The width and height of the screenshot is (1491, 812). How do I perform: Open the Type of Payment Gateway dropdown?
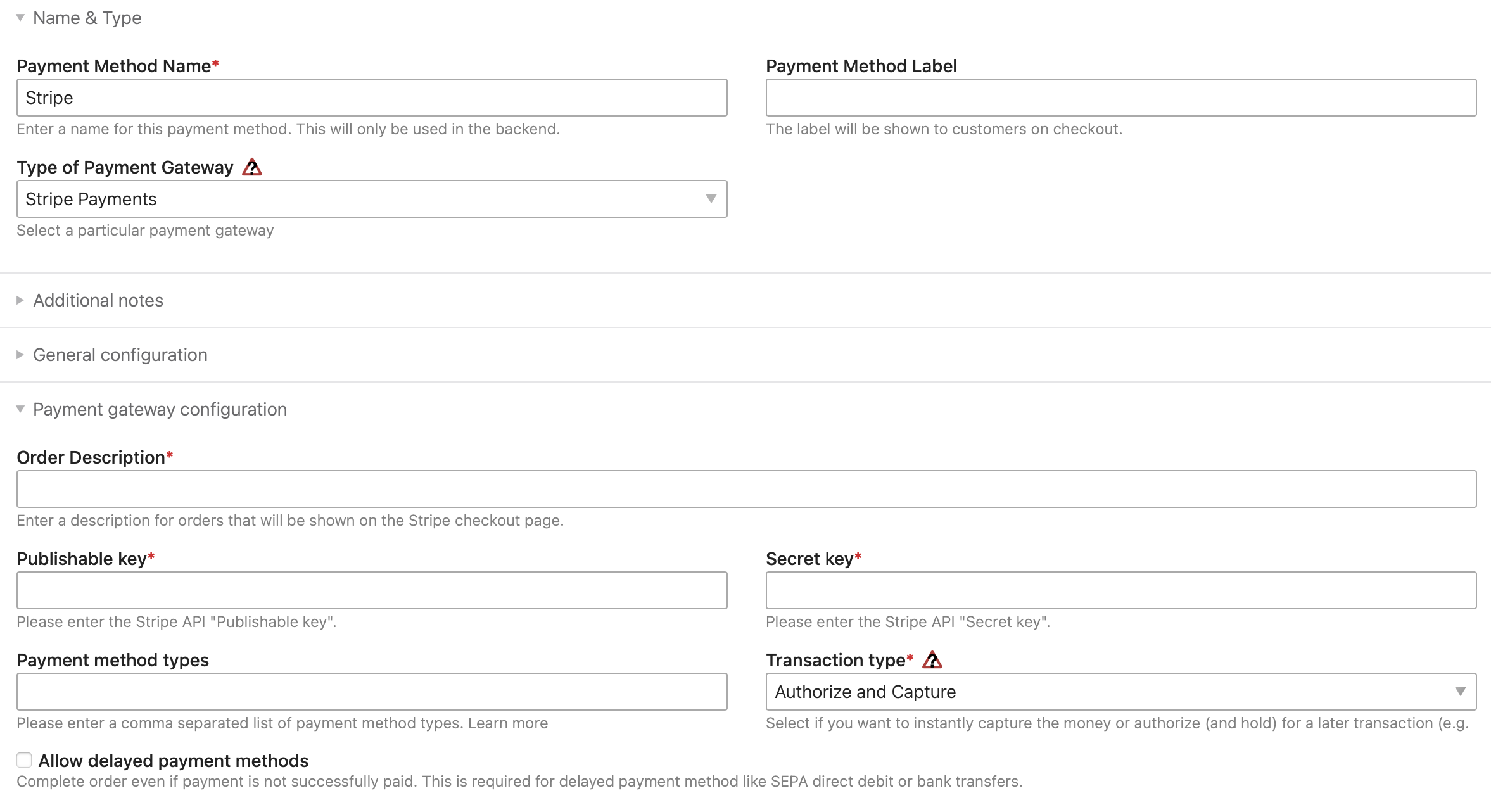pyautogui.click(x=372, y=199)
